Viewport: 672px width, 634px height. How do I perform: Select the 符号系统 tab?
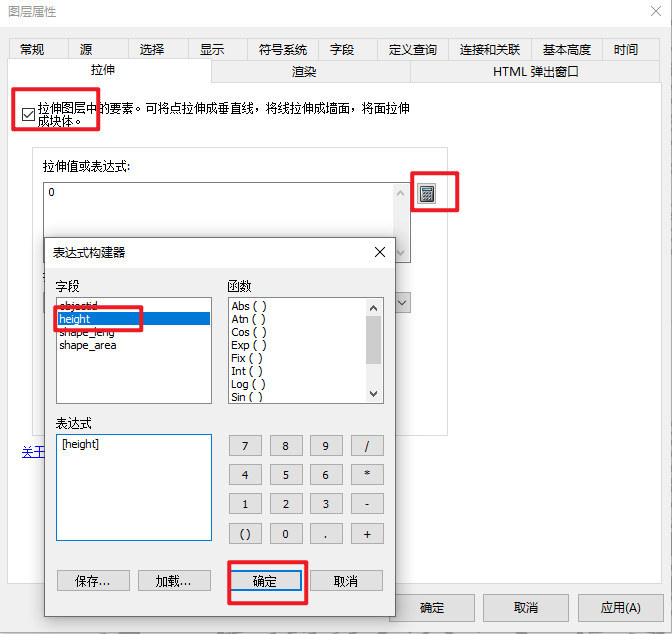tap(282, 49)
